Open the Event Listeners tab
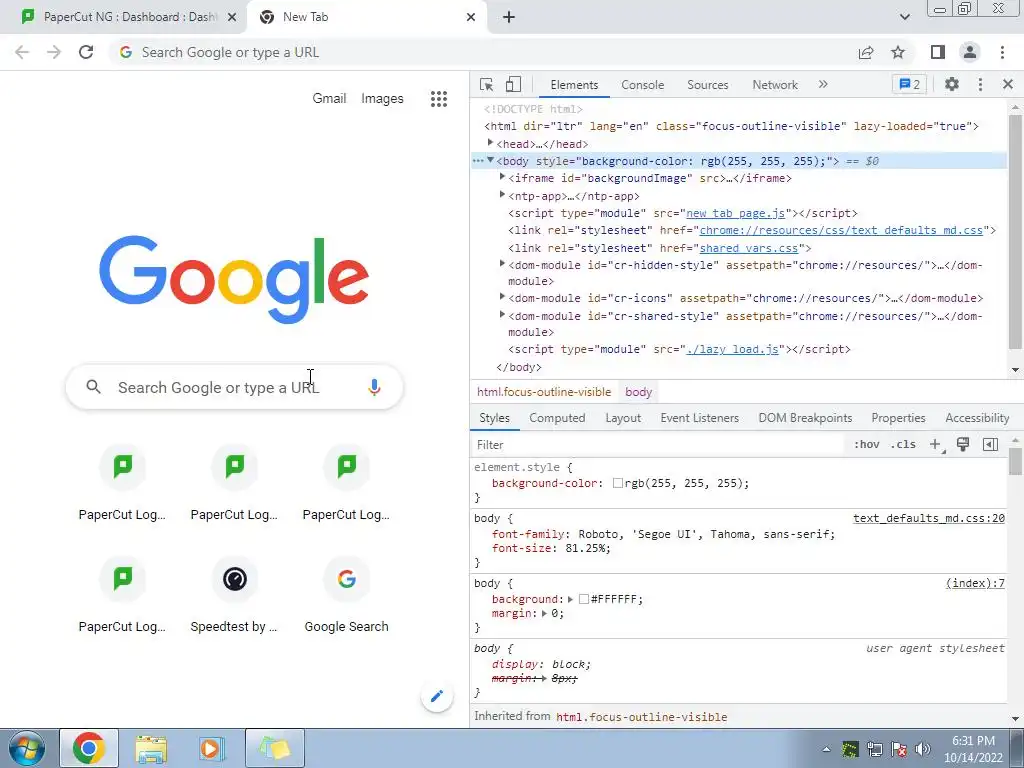1024x768 pixels. [x=699, y=418]
